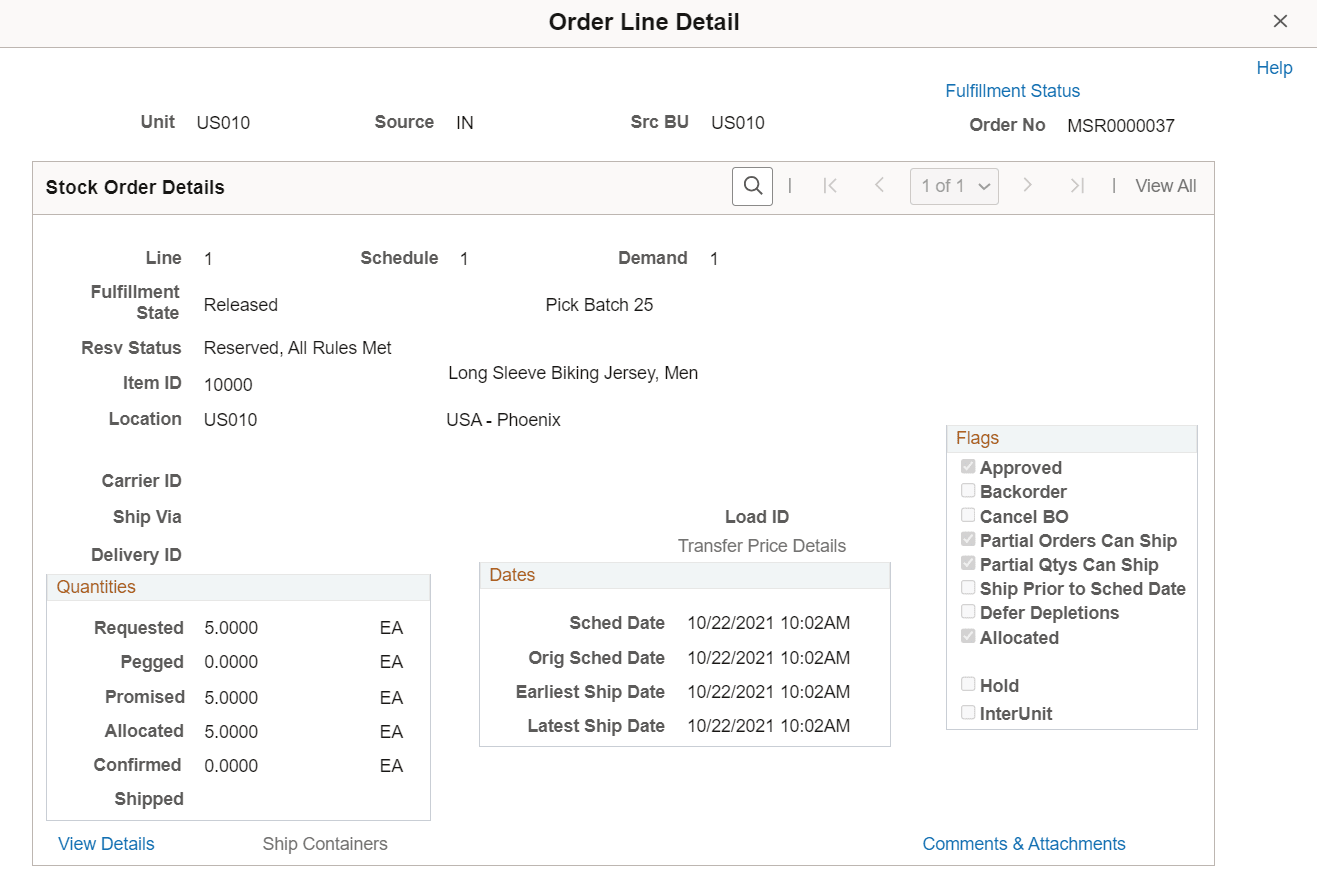Check the InterUnit flag

(967, 712)
